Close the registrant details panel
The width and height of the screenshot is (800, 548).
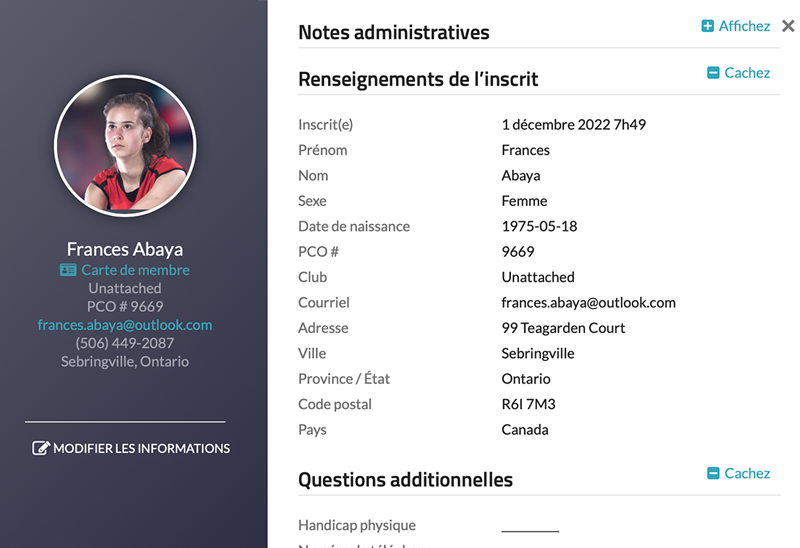coord(788,27)
